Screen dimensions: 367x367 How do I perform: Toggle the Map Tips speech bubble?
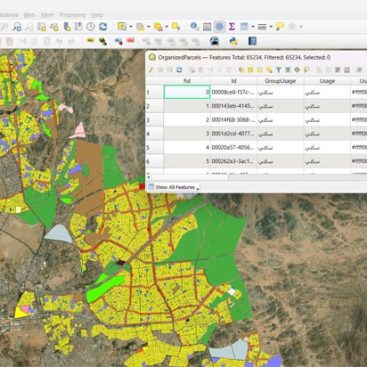[x=280, y=26]
